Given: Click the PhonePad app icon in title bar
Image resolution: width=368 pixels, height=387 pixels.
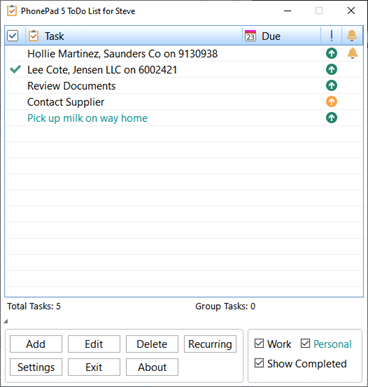Looking at the screenshot, I should coord(12,11).
